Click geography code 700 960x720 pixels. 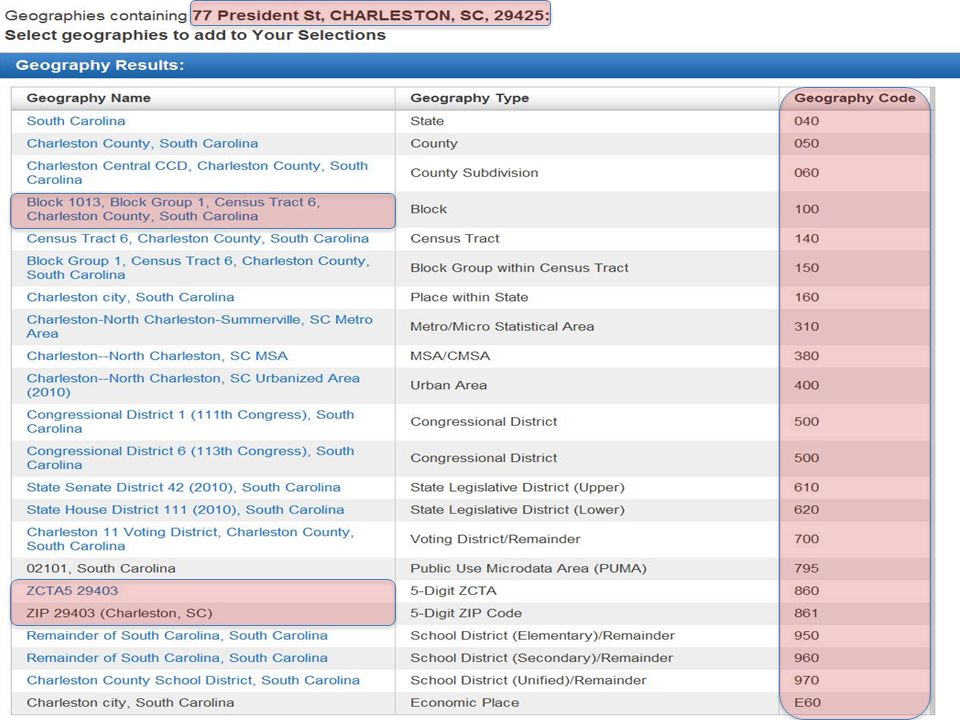[x=806, y=539]
